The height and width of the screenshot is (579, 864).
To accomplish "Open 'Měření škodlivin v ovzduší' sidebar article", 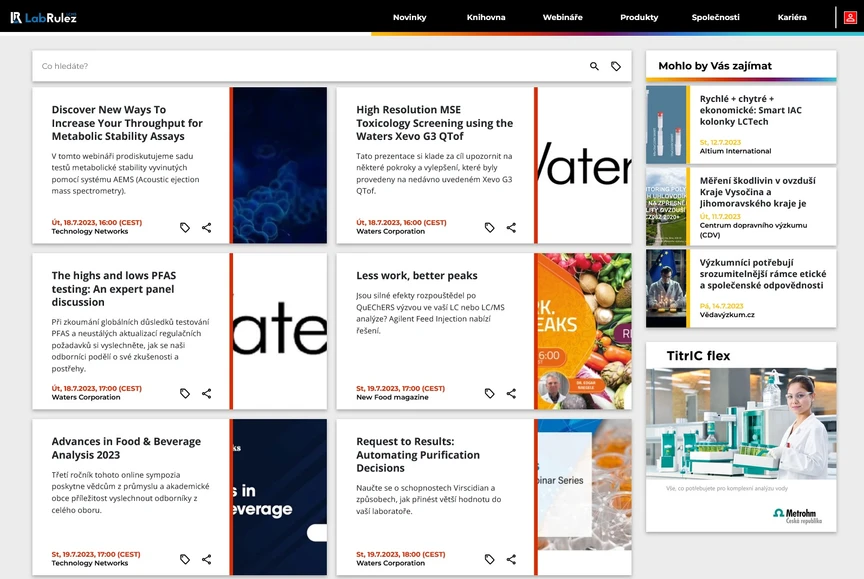I will [x=757, y=192].
